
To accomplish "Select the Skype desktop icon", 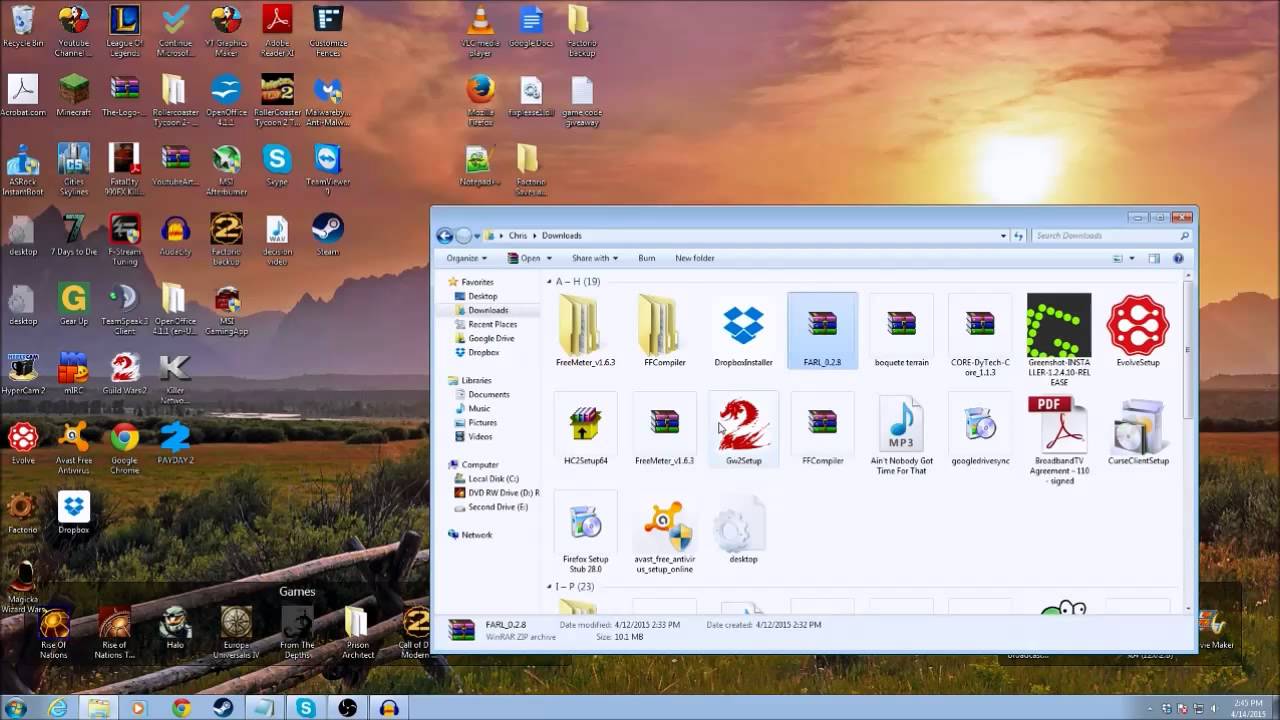I will [277, 165].
